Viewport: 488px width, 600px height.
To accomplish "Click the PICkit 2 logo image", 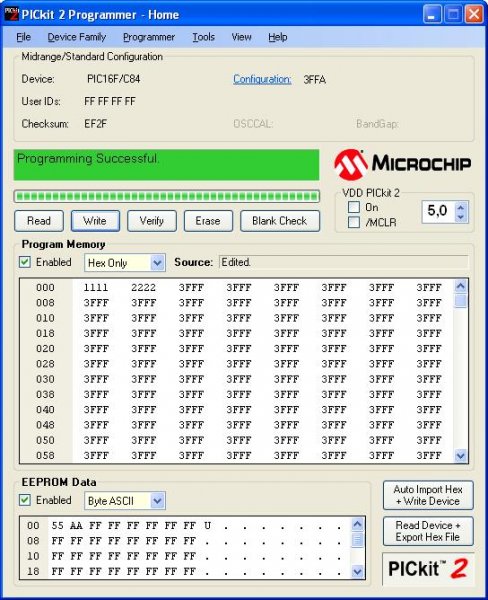I will (x=428, y=569).
